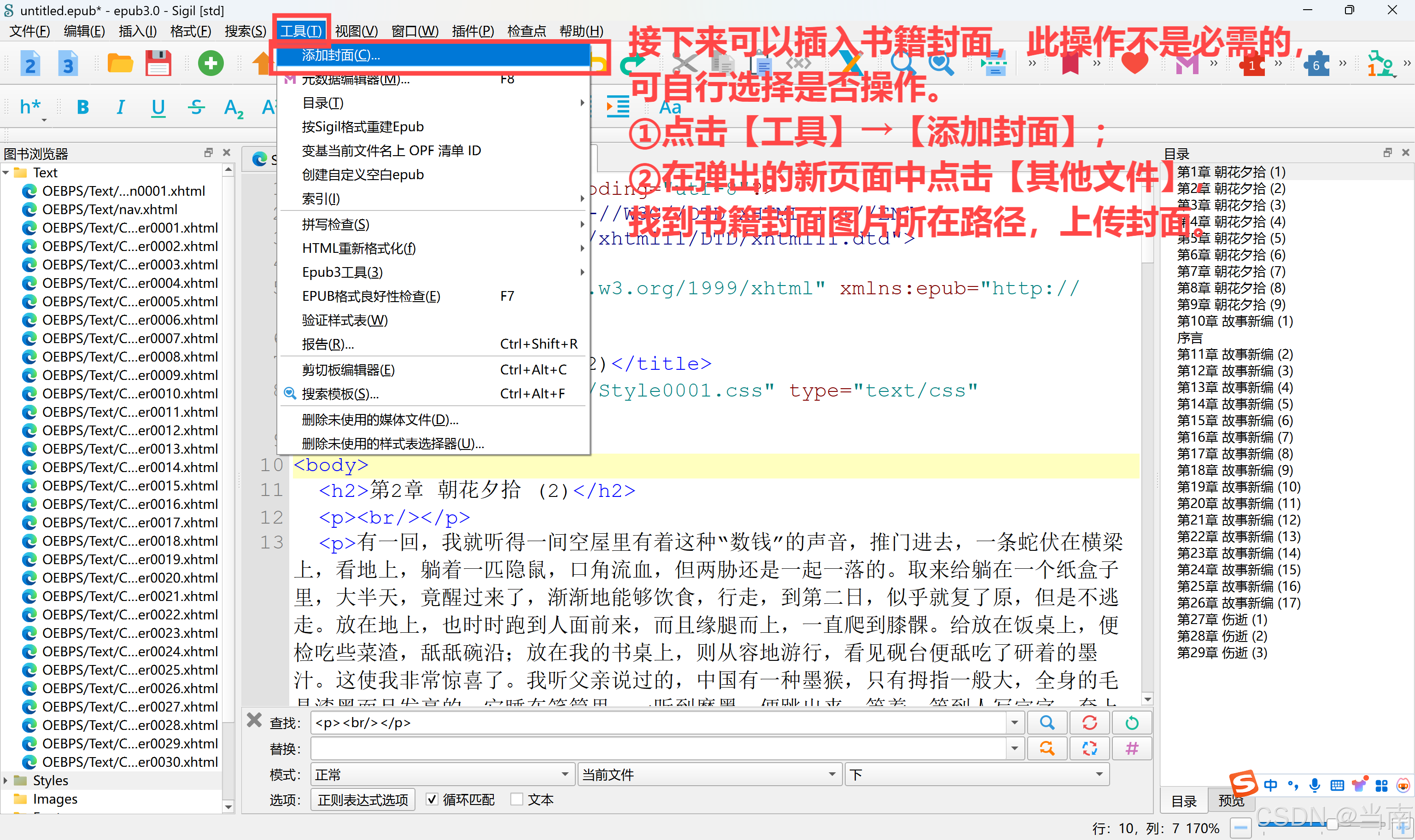Apply Strikethrough using the S toolbar icon
Image resolution: width=1415 pixels, height=840 pixels.
coord(196,107)
